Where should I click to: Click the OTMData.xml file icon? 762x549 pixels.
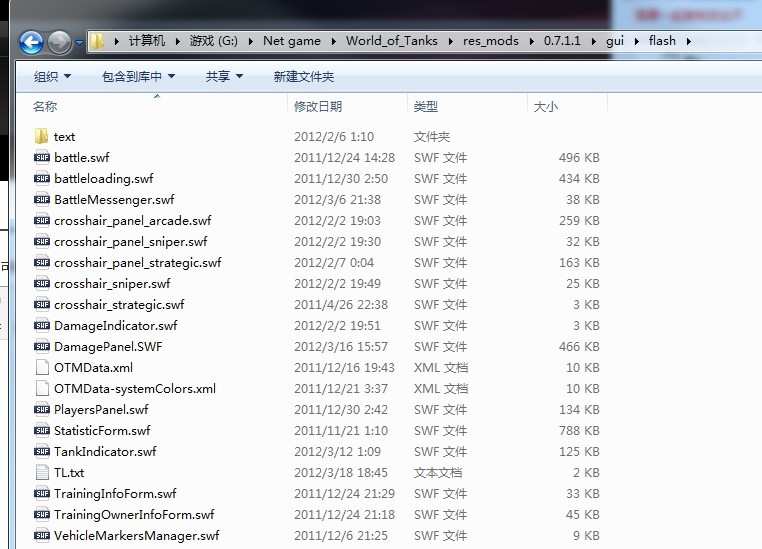tap(41, 367)
